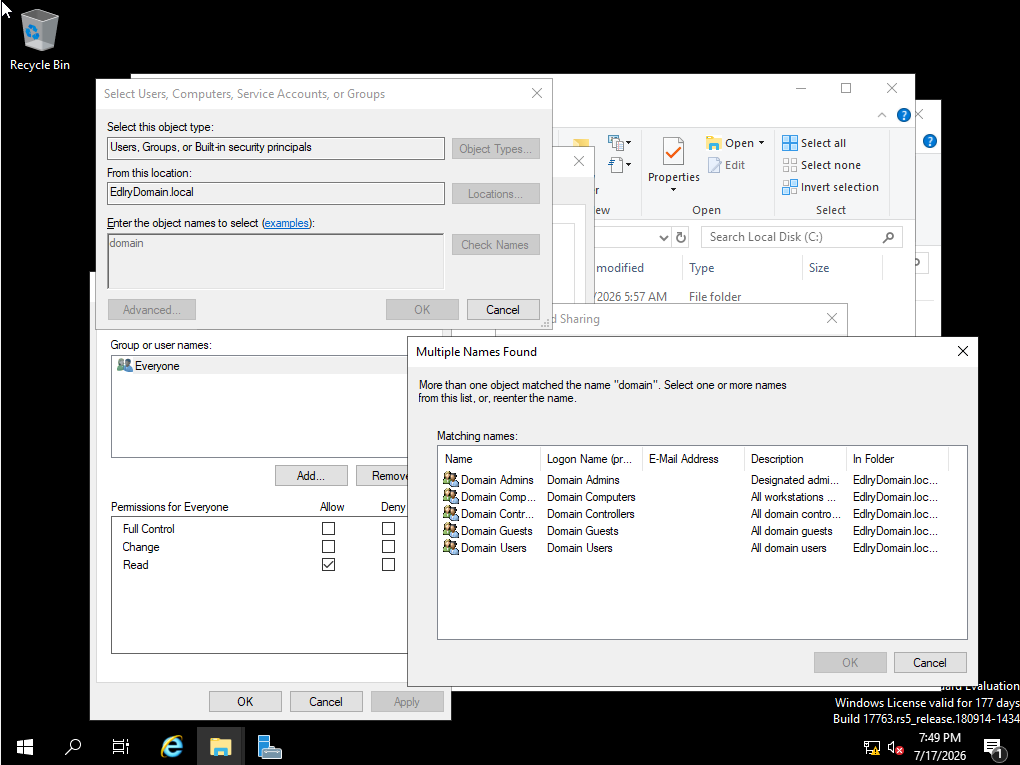
Task: Check Deny for Change permission
Action: (388, 547)
